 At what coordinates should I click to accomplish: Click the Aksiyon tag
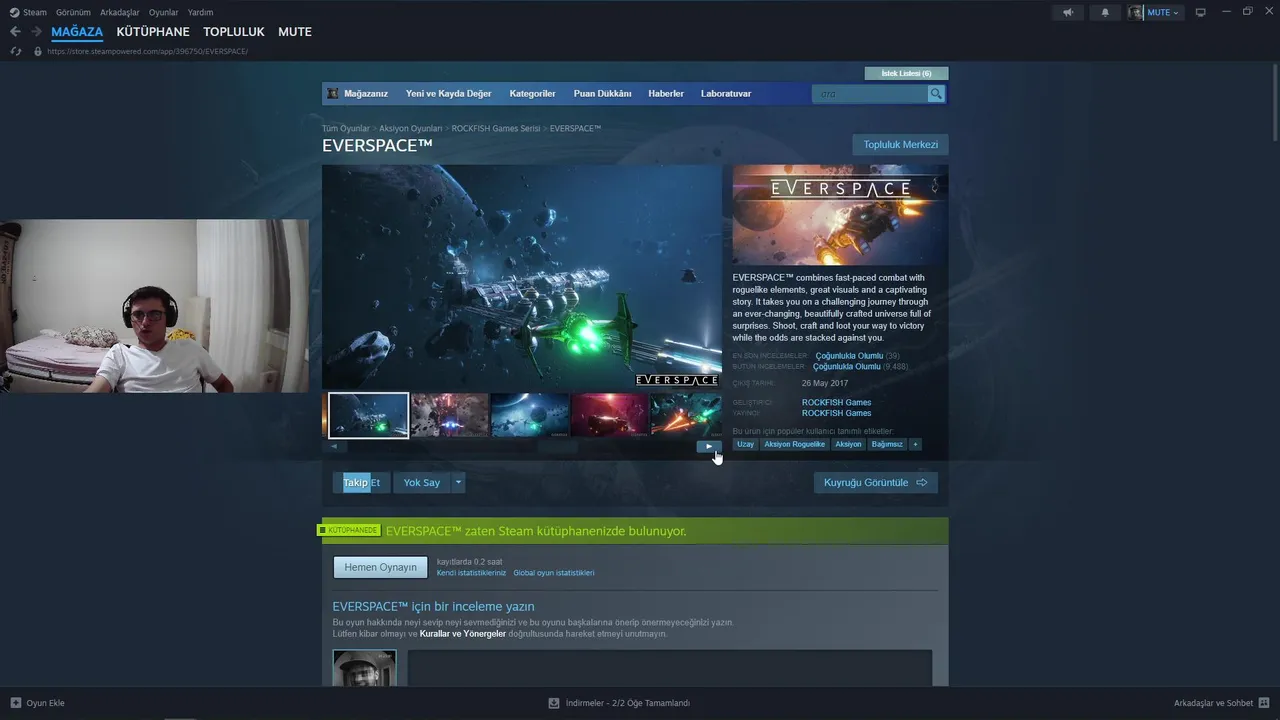(848, 444)
